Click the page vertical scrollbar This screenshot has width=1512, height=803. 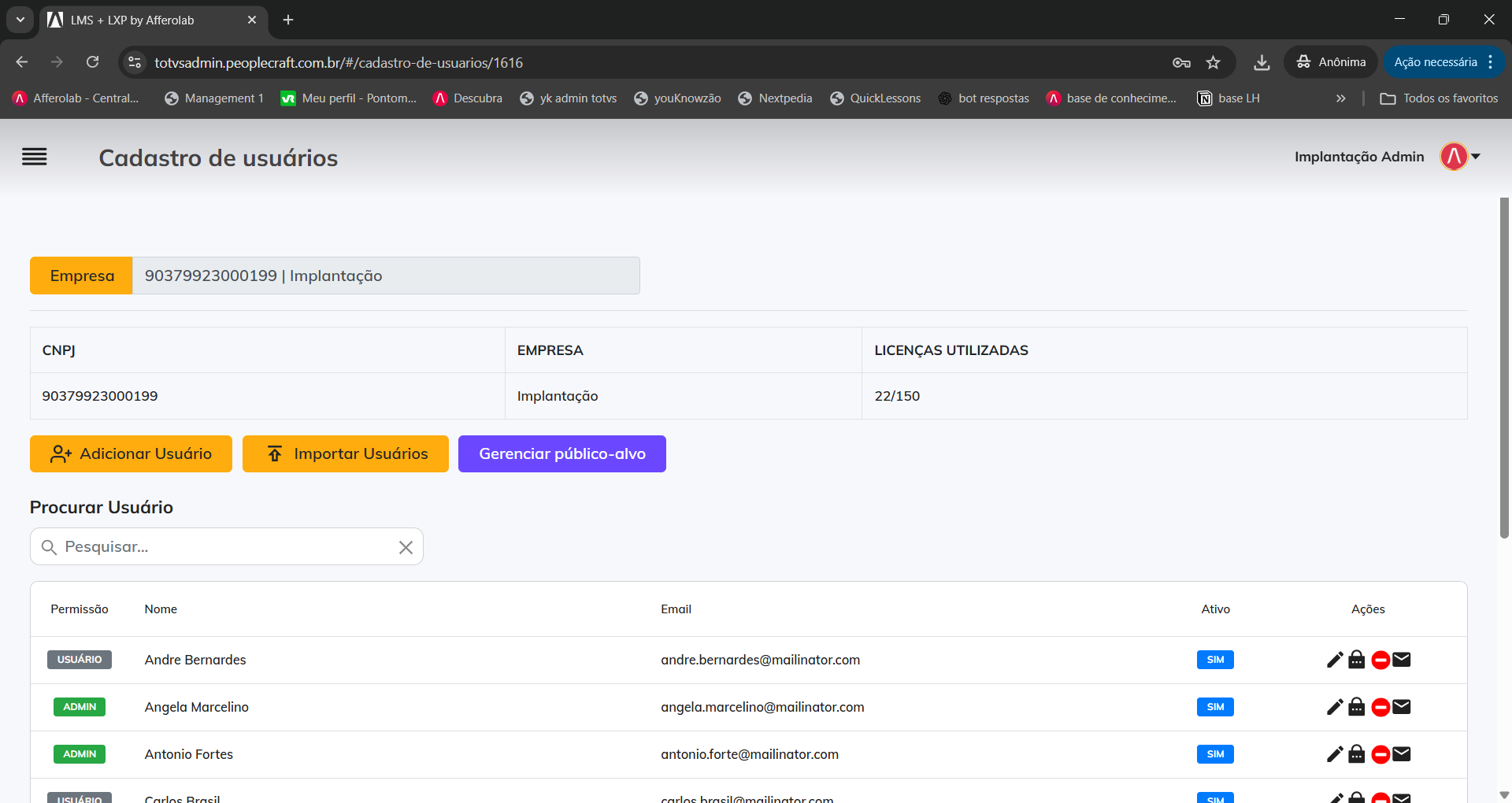point(1504,368)
